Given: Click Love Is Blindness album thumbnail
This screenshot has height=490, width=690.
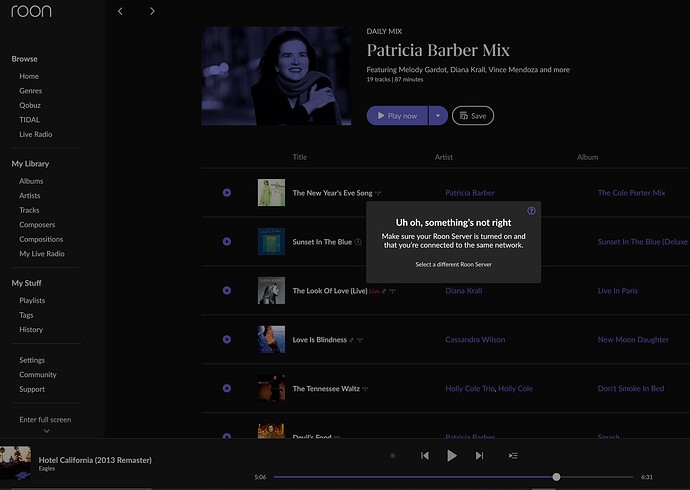Looking at the screenshot, I should click(271, 339).
